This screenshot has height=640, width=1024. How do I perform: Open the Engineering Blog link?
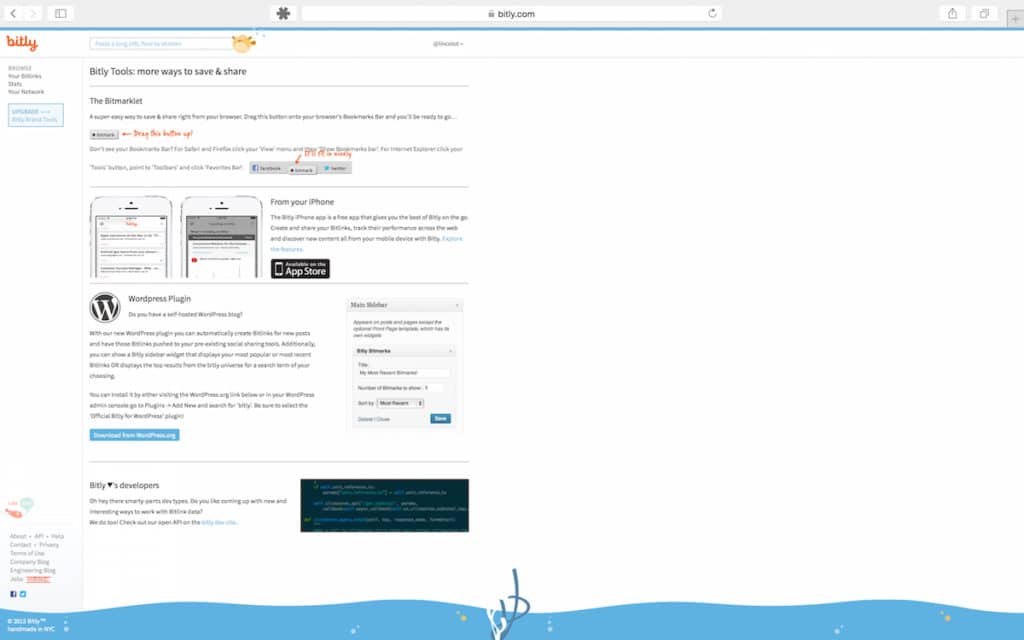[33, 570]
